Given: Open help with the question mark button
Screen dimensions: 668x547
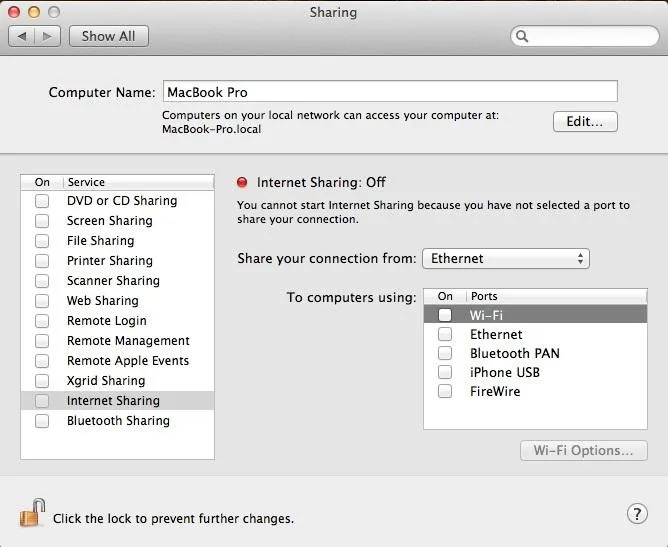Looking at the screenshot, I should point(637,514).
